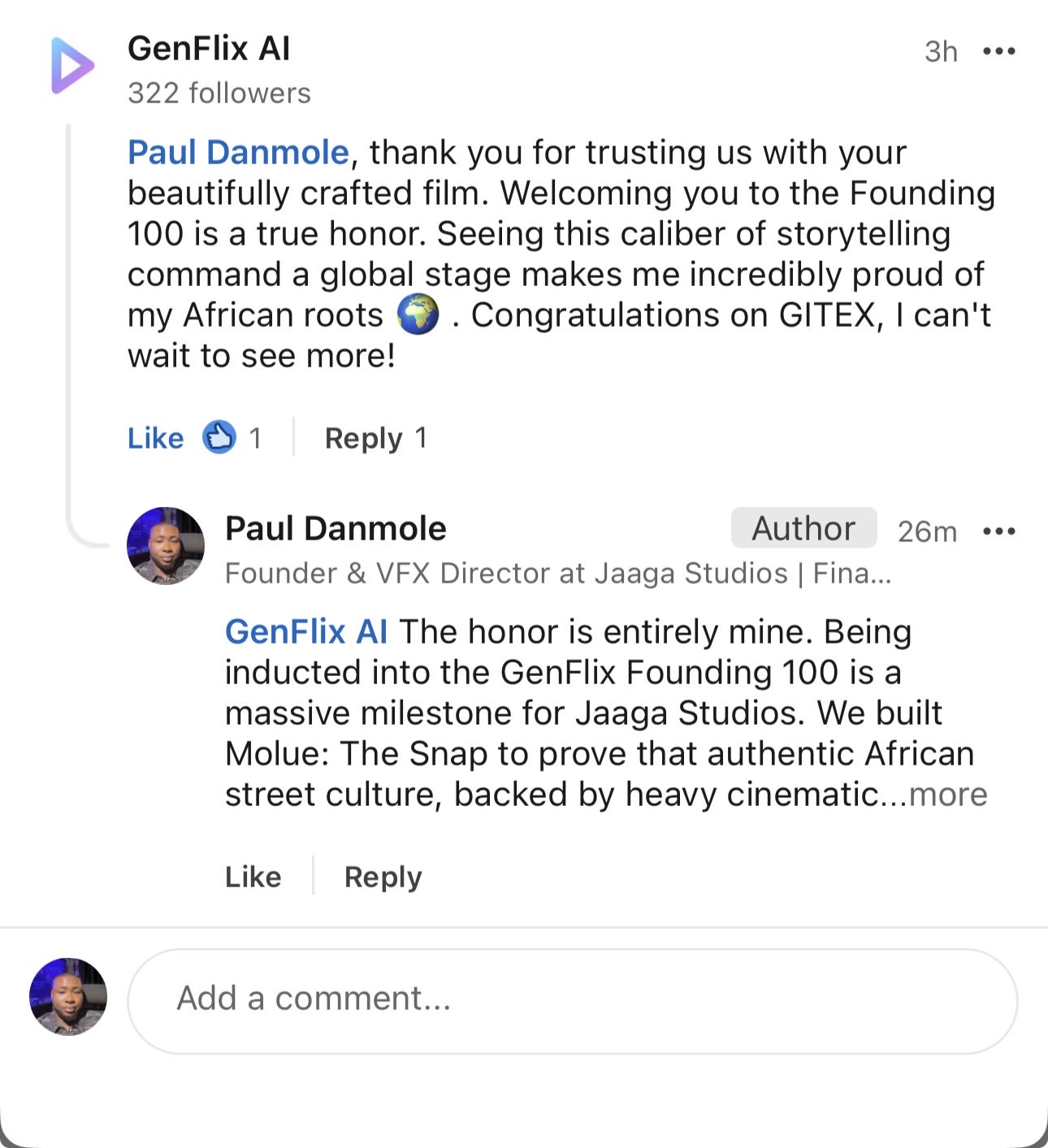Screen dimensions: 1048x1148
Task: Reply to Paul Danmole's comment
Action: click(x=383, y=877)
